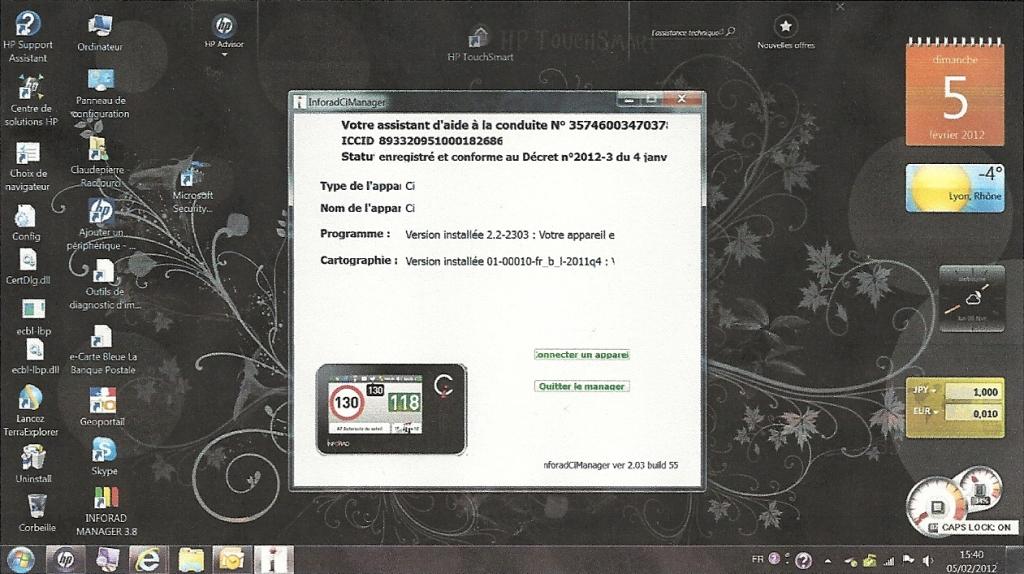
Task: Open the Geoportail desktop shortcut
Action: [x=102, y=407]
